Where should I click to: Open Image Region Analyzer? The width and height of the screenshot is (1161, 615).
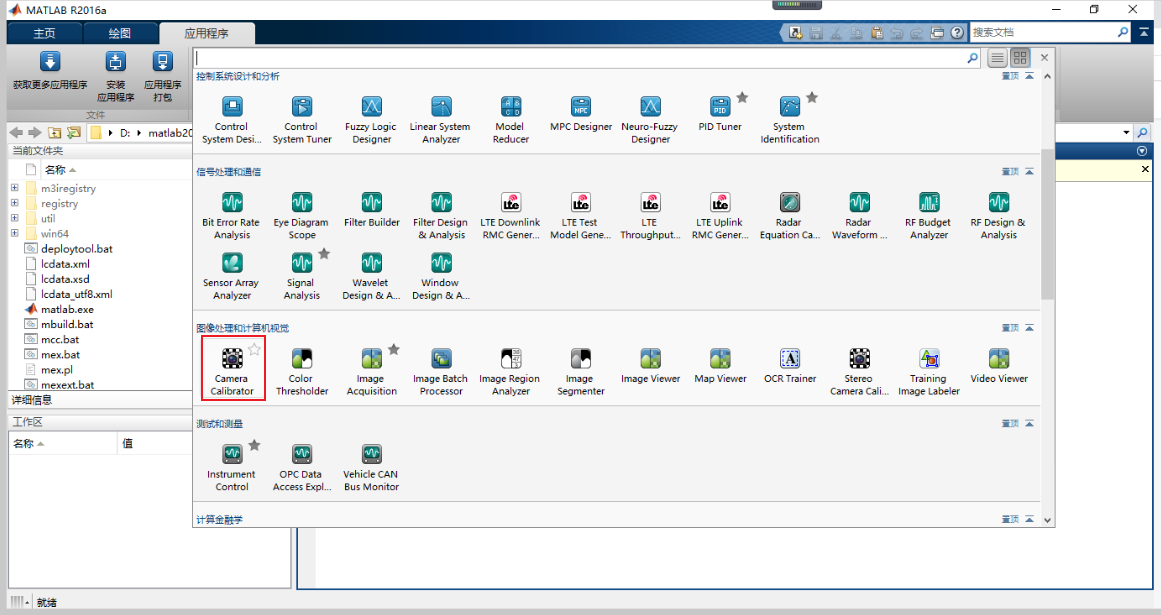510,372
